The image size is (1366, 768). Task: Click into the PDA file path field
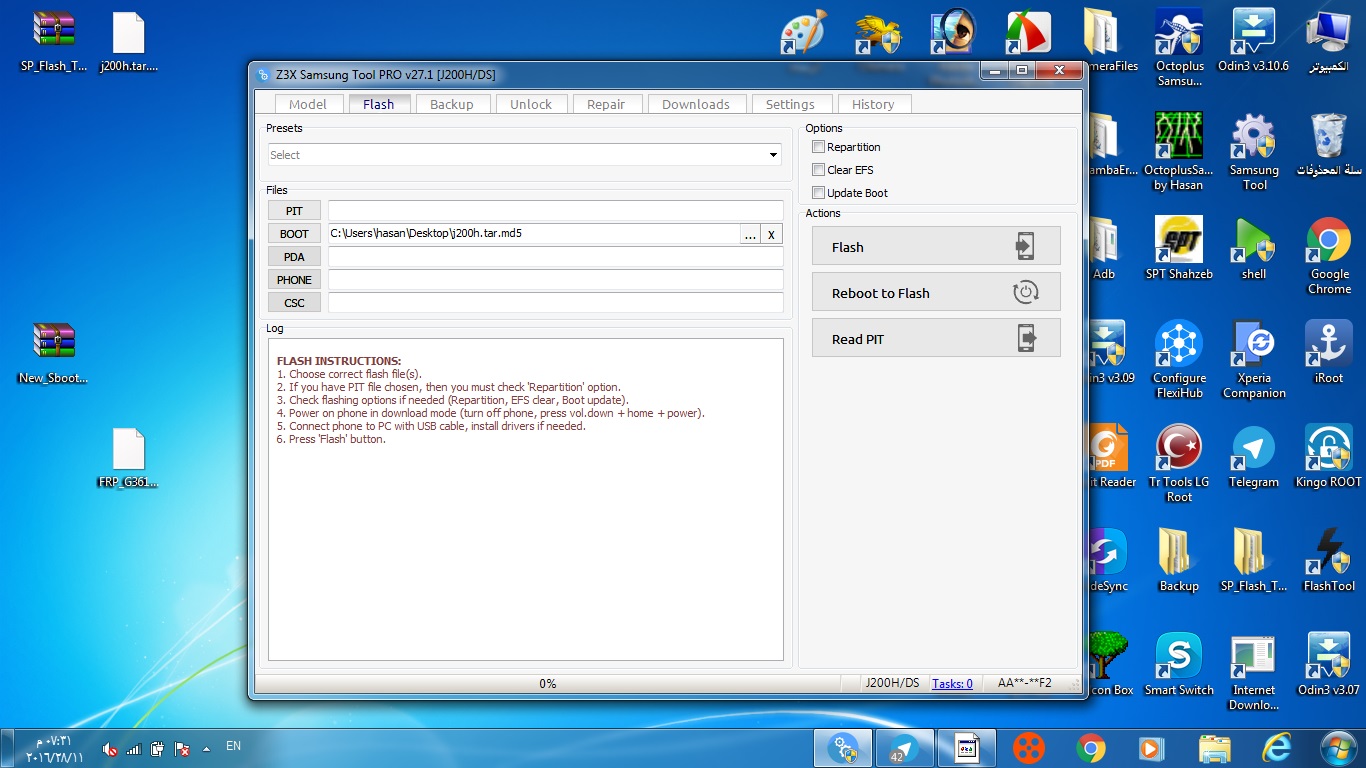555,257
